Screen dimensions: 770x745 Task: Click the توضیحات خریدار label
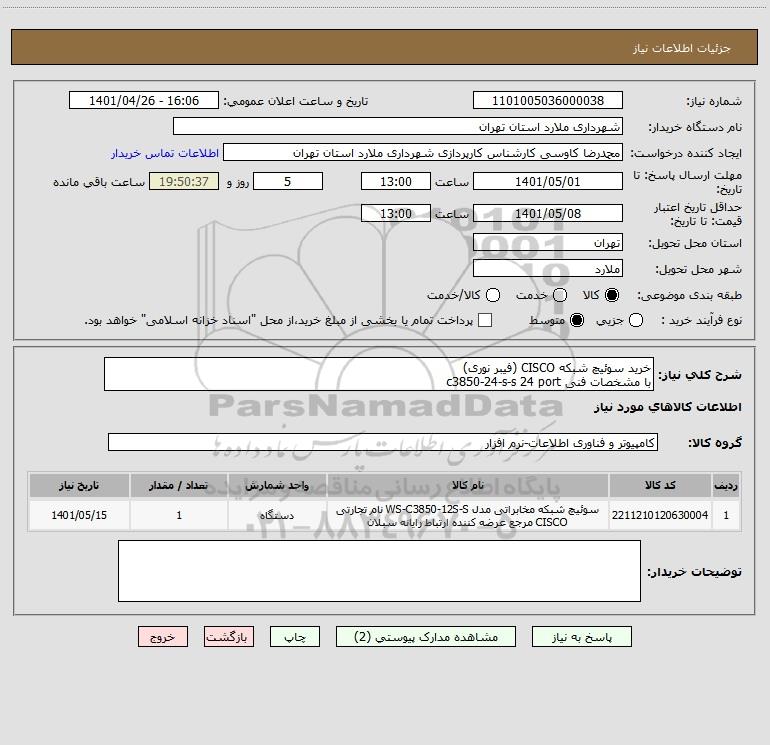pyautogui.click(x=694, y=572)
